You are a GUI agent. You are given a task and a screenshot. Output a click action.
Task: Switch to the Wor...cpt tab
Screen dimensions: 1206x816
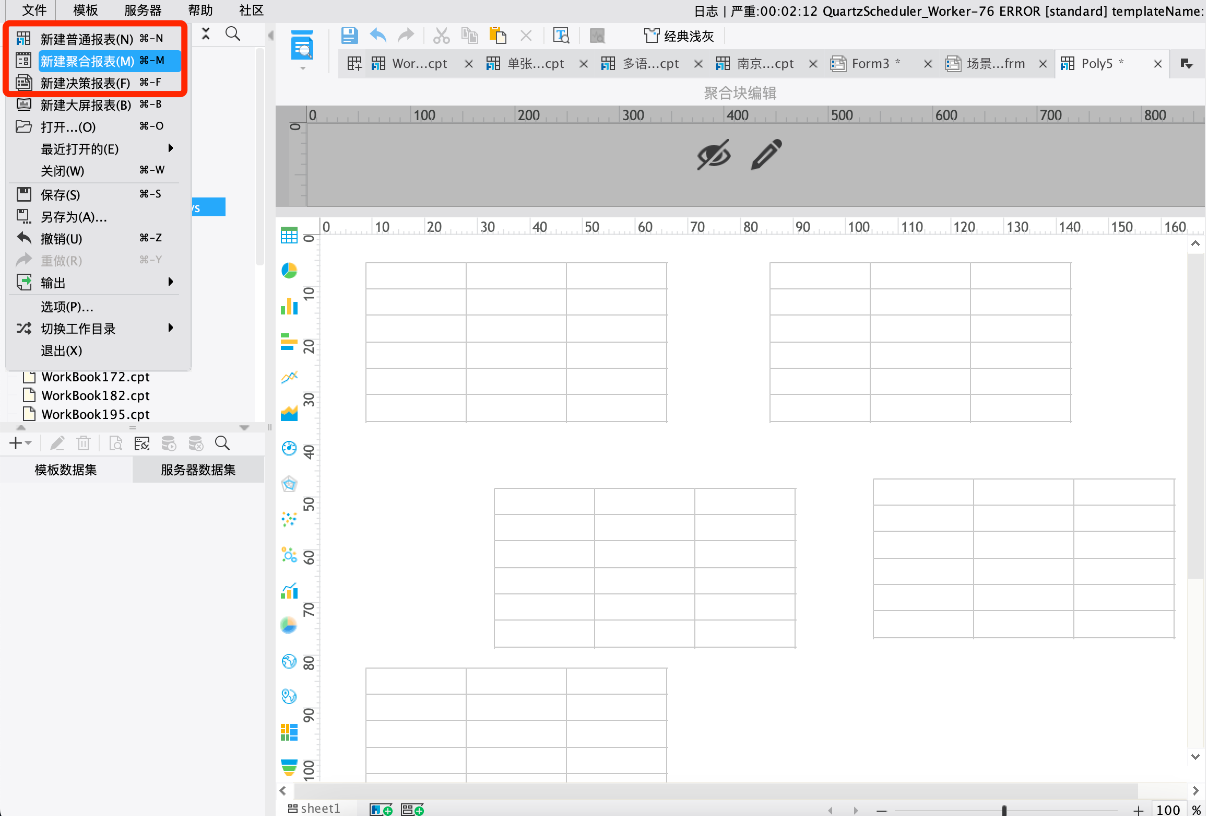(x=419, y=63)
